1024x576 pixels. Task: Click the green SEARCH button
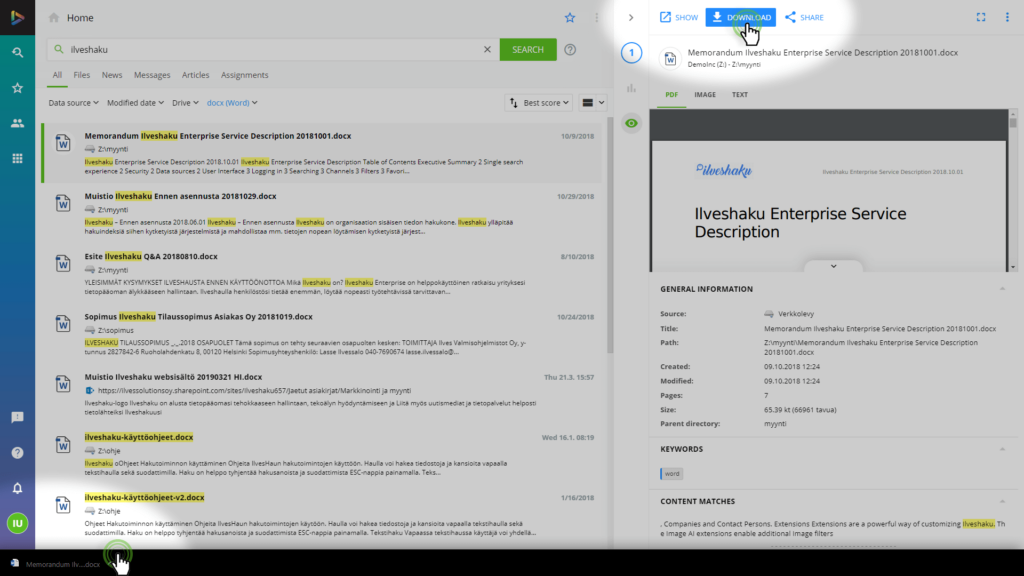tap(528, 50)
